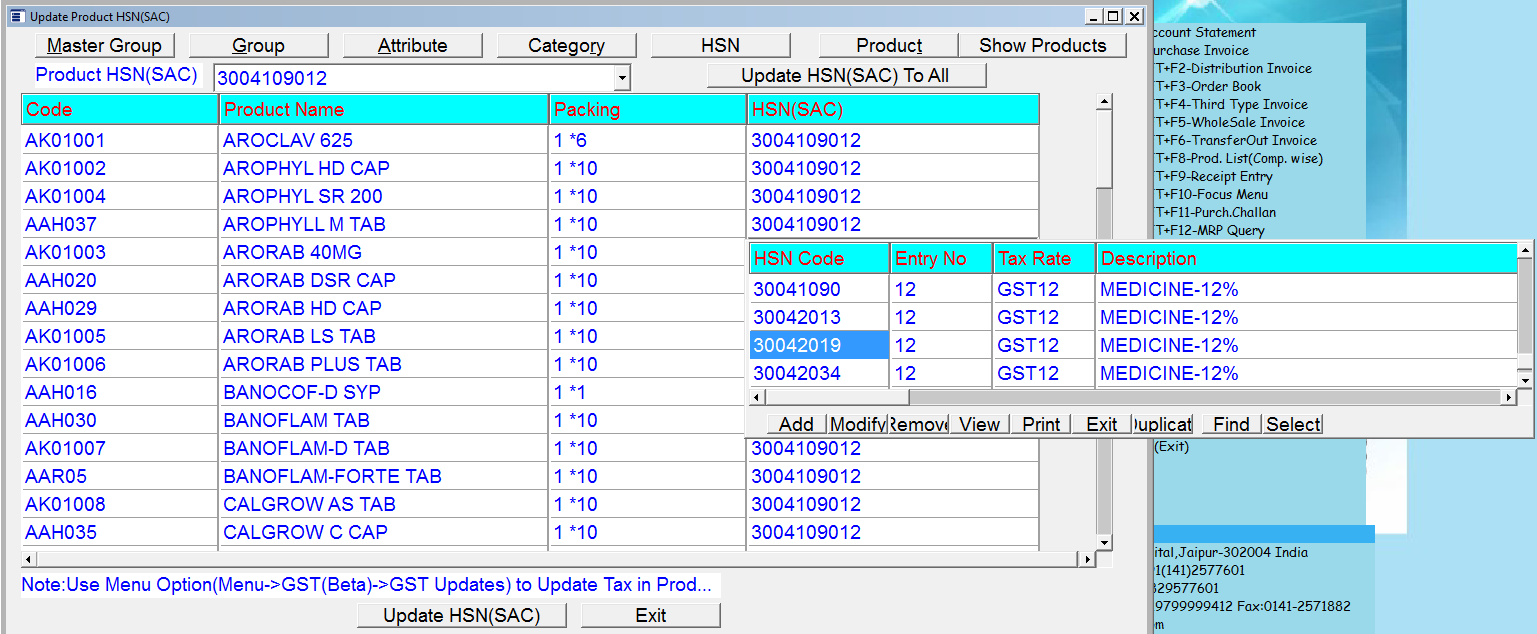This screenshot has height=634, width=1537.
Task: Click the Print button in HSN popup
Action: (1041, 424)
